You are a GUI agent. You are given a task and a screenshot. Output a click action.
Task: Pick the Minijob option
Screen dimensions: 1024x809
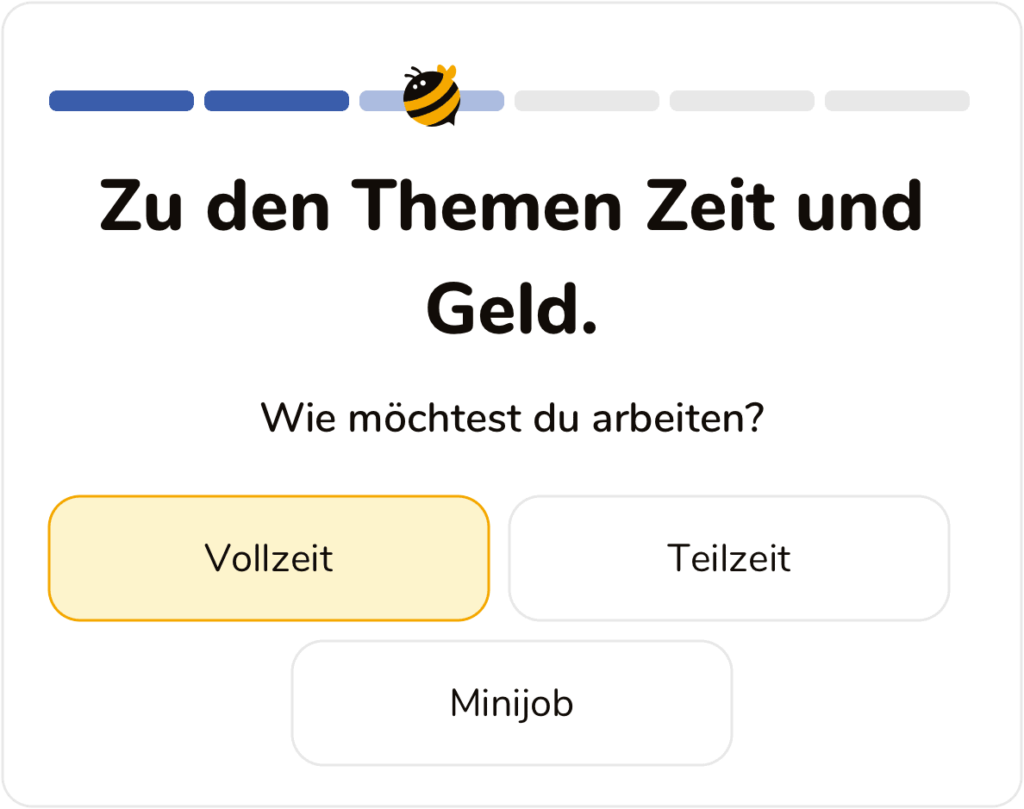[511, 703]
